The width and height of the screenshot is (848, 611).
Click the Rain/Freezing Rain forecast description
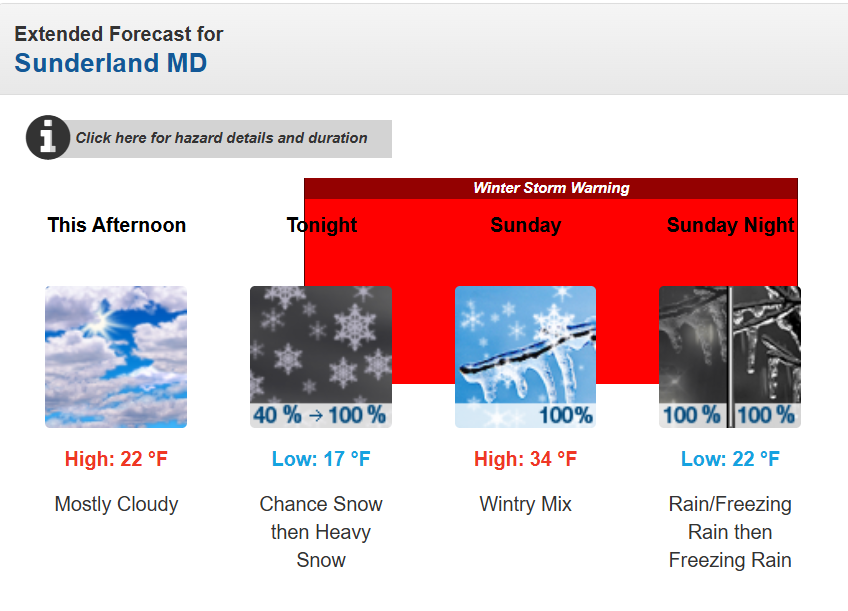point(730,532)
